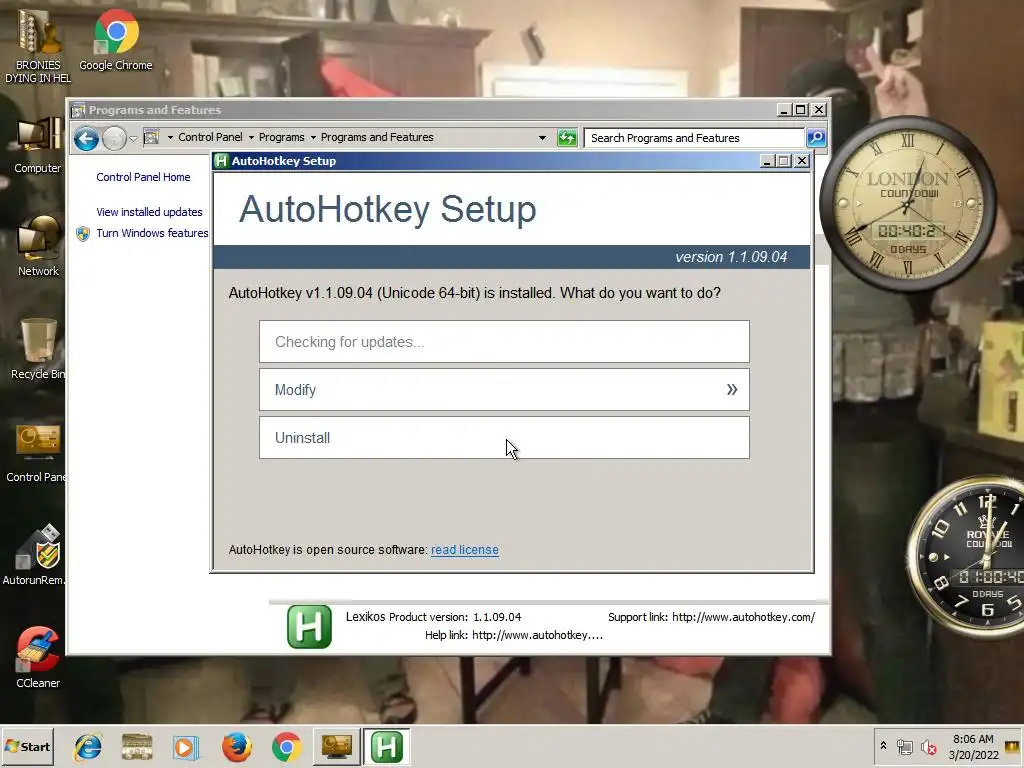Click the network tray icon
1024x768 pixels.
coord(904,747)
